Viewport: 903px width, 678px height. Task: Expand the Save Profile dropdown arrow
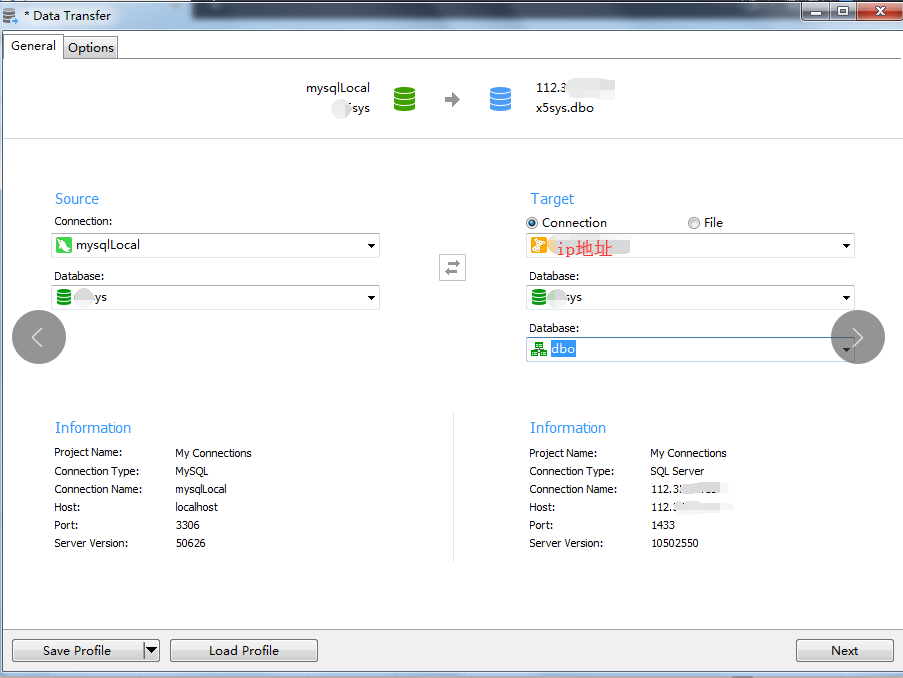coord(151,650)
